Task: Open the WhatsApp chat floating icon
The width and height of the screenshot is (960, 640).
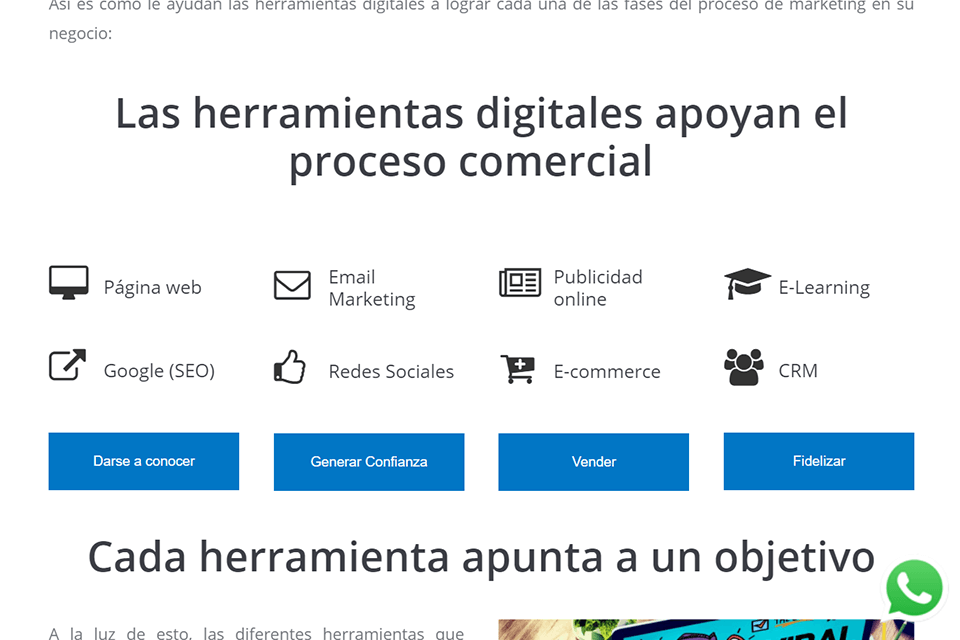Action: pyautogui.click(x=914, y=588)
